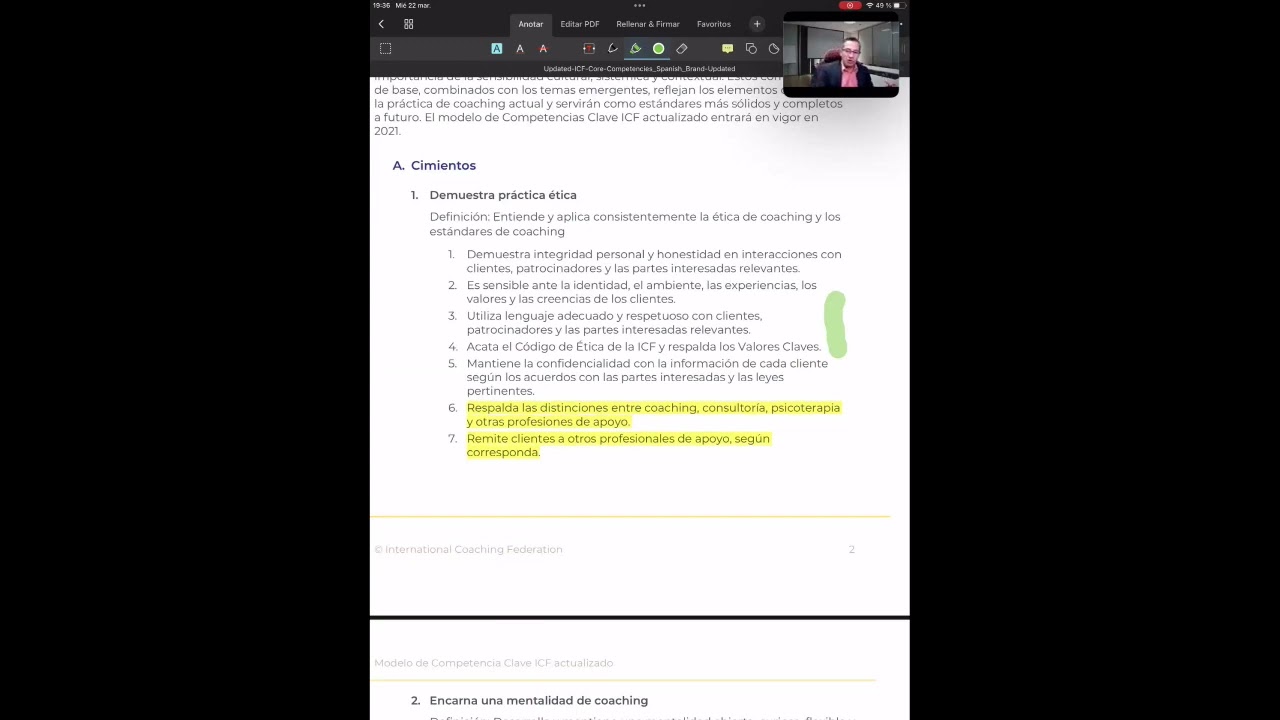
Task: Click the green highlighter stroke annotation
Action: click(x=836, y=324)
